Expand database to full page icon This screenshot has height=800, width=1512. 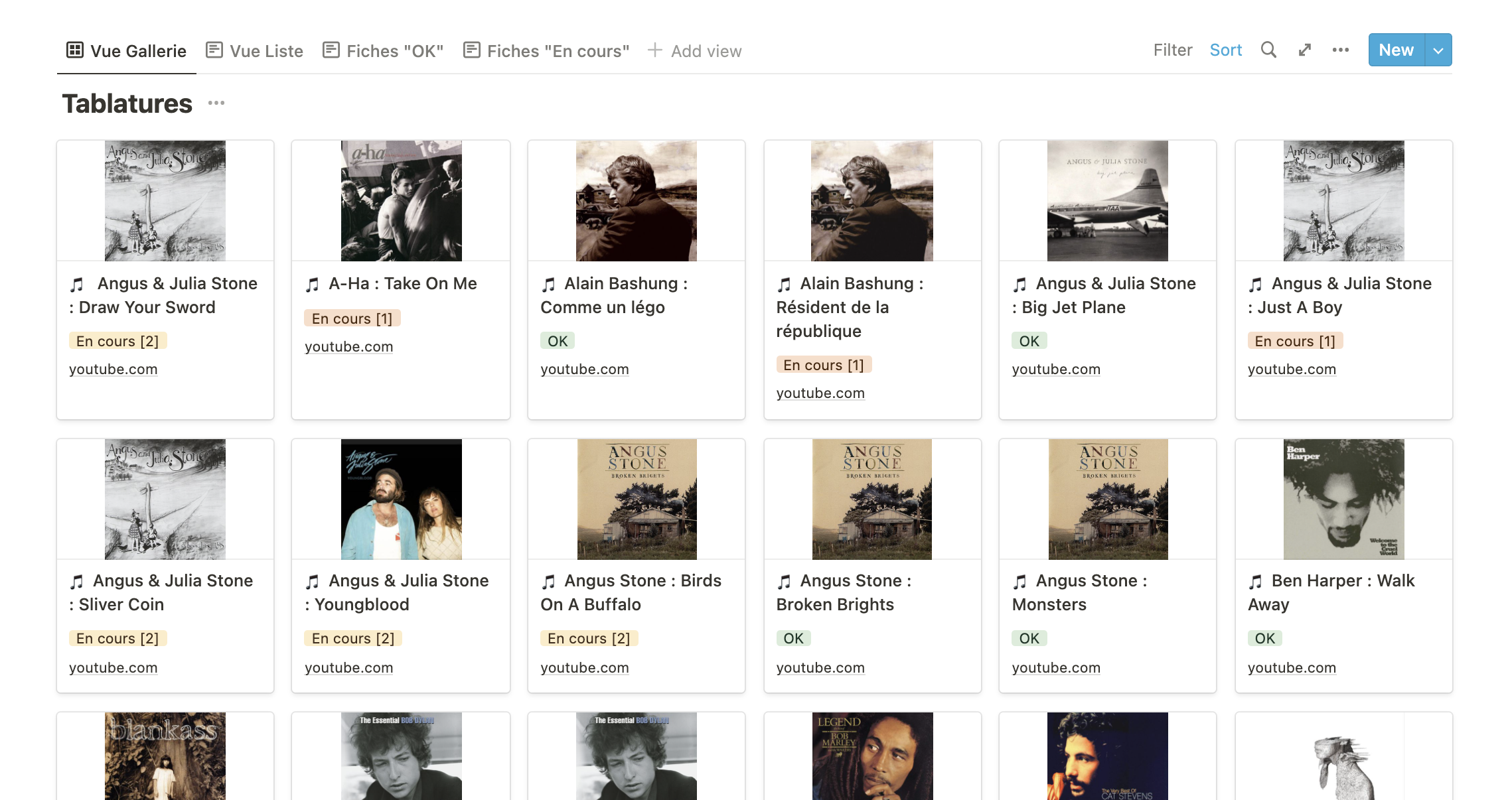(1305, 50)
